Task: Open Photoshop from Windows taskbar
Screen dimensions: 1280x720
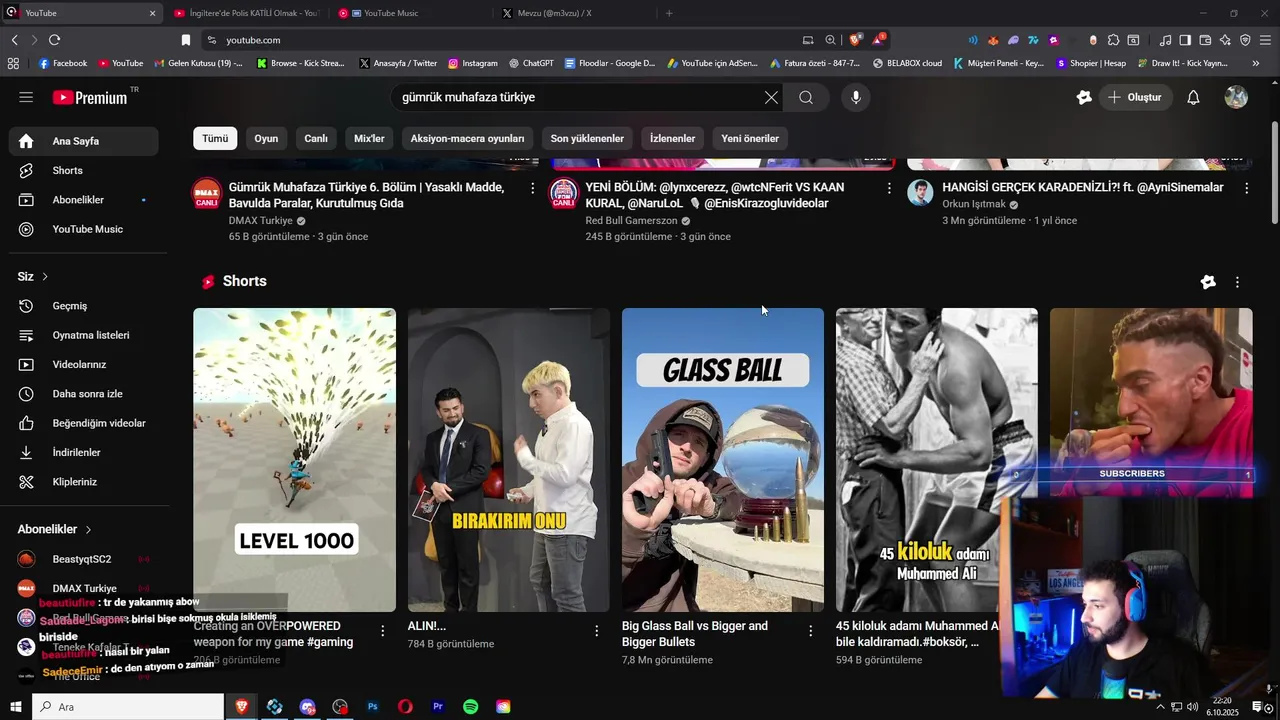Action: 372,707
